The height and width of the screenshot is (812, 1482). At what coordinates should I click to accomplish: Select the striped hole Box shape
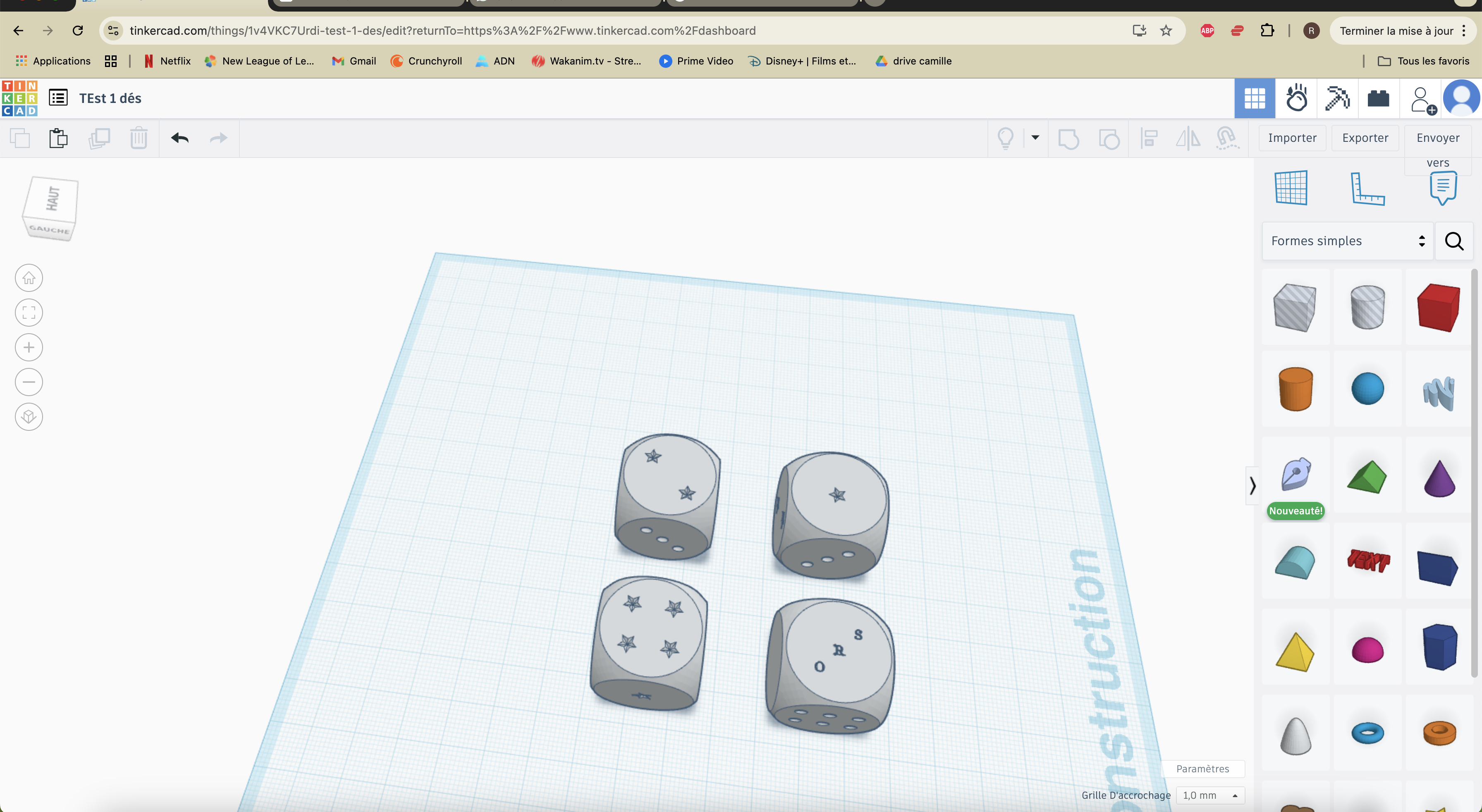[x=1294, y=307]
